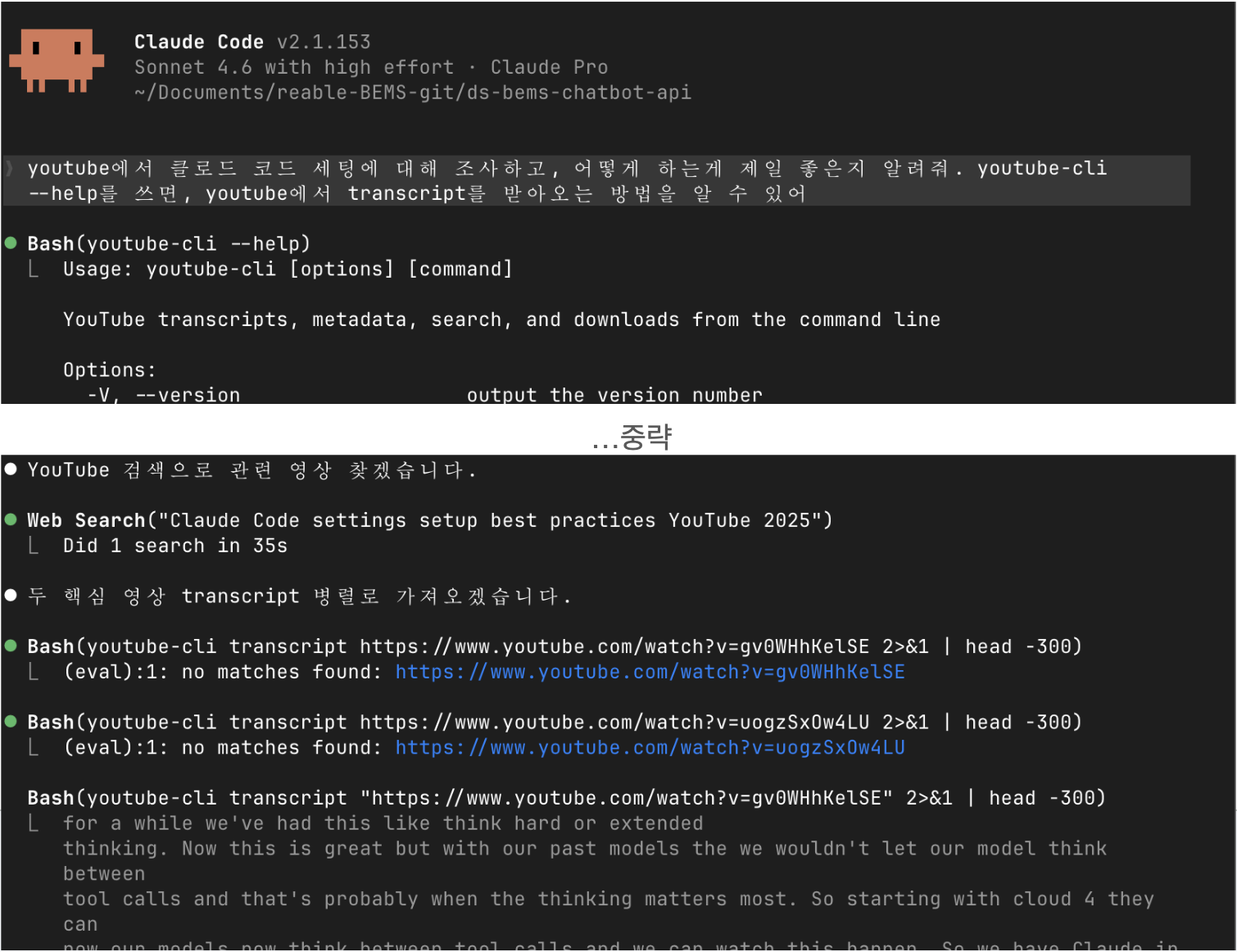Click the green dot beside the gv0WHhKelSE transcript Bash command
This screenshot has width=1237, height=952.
point(11,646)
